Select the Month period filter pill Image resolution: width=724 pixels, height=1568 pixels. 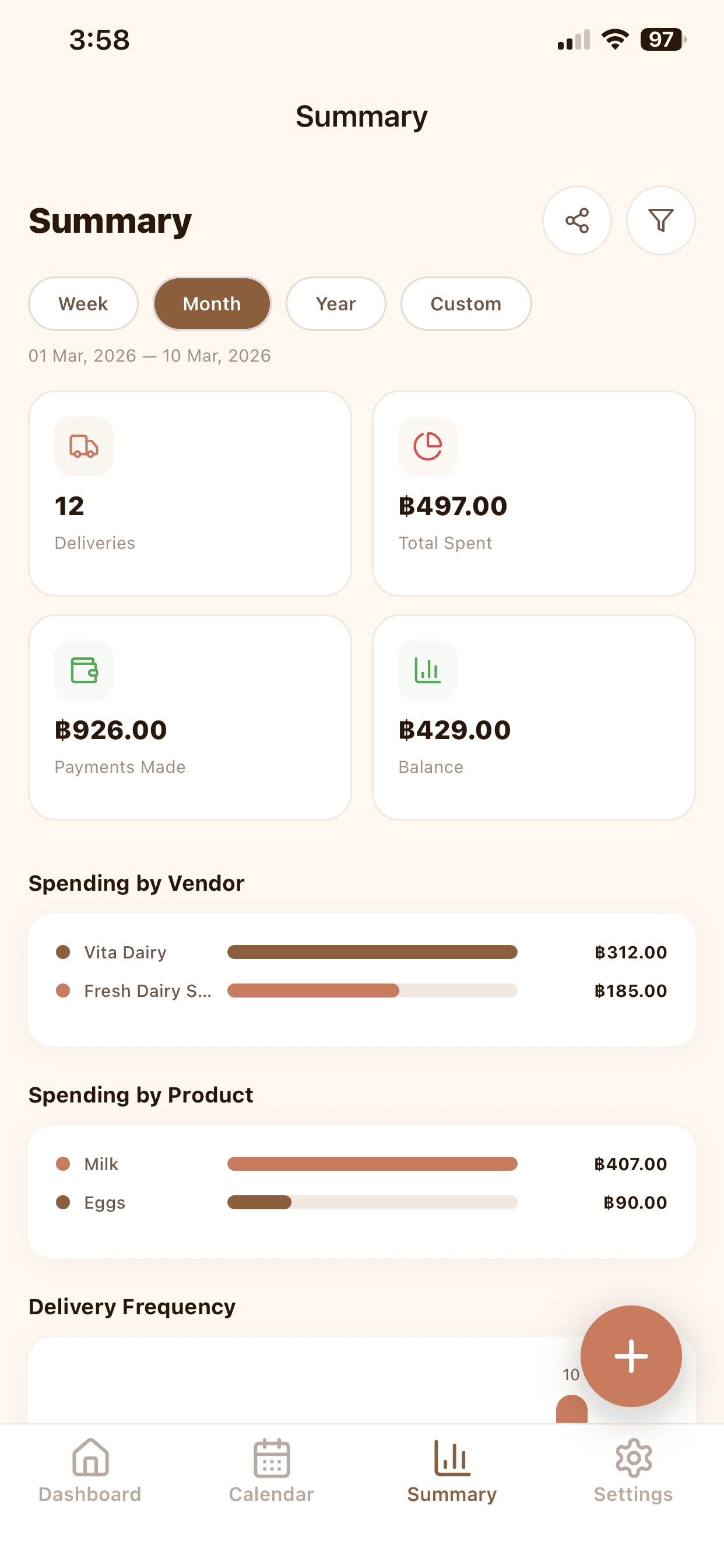coord(212,304)
